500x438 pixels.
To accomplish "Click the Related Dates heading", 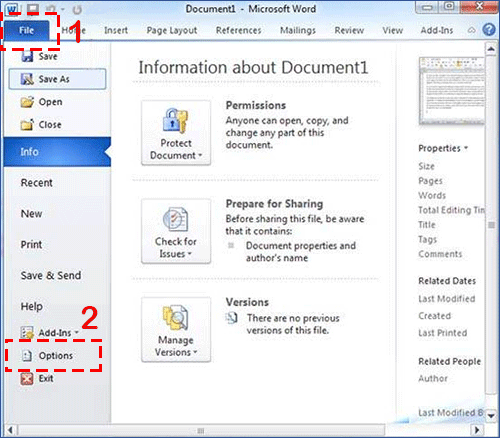I will coord(447,281).
